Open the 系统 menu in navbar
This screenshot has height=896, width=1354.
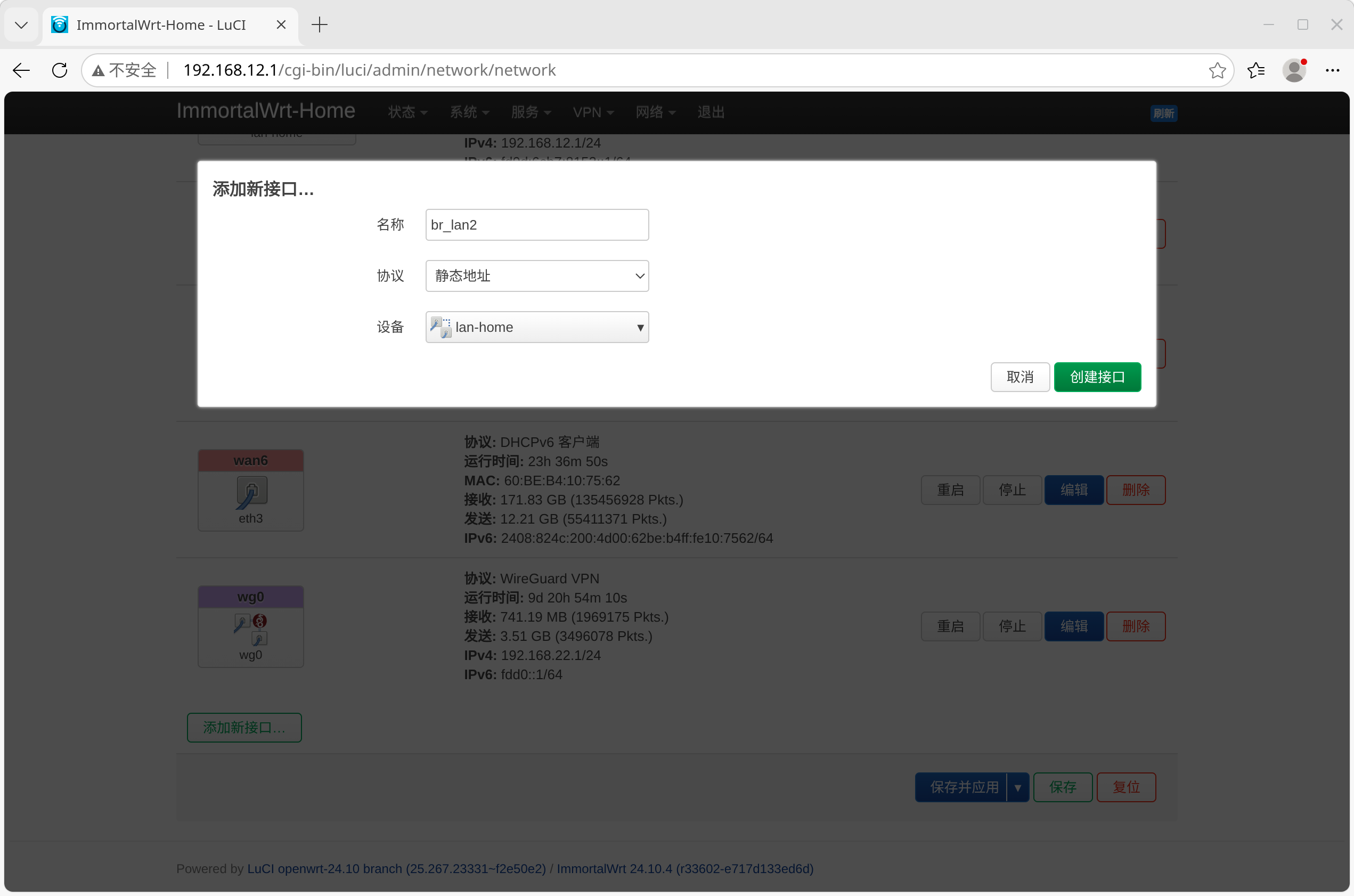coord(469,112)
